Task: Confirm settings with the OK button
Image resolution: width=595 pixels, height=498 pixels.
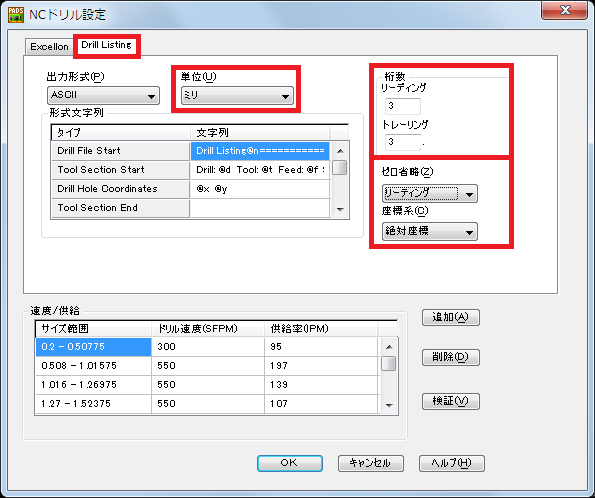Action: click(x=290, y=463)
